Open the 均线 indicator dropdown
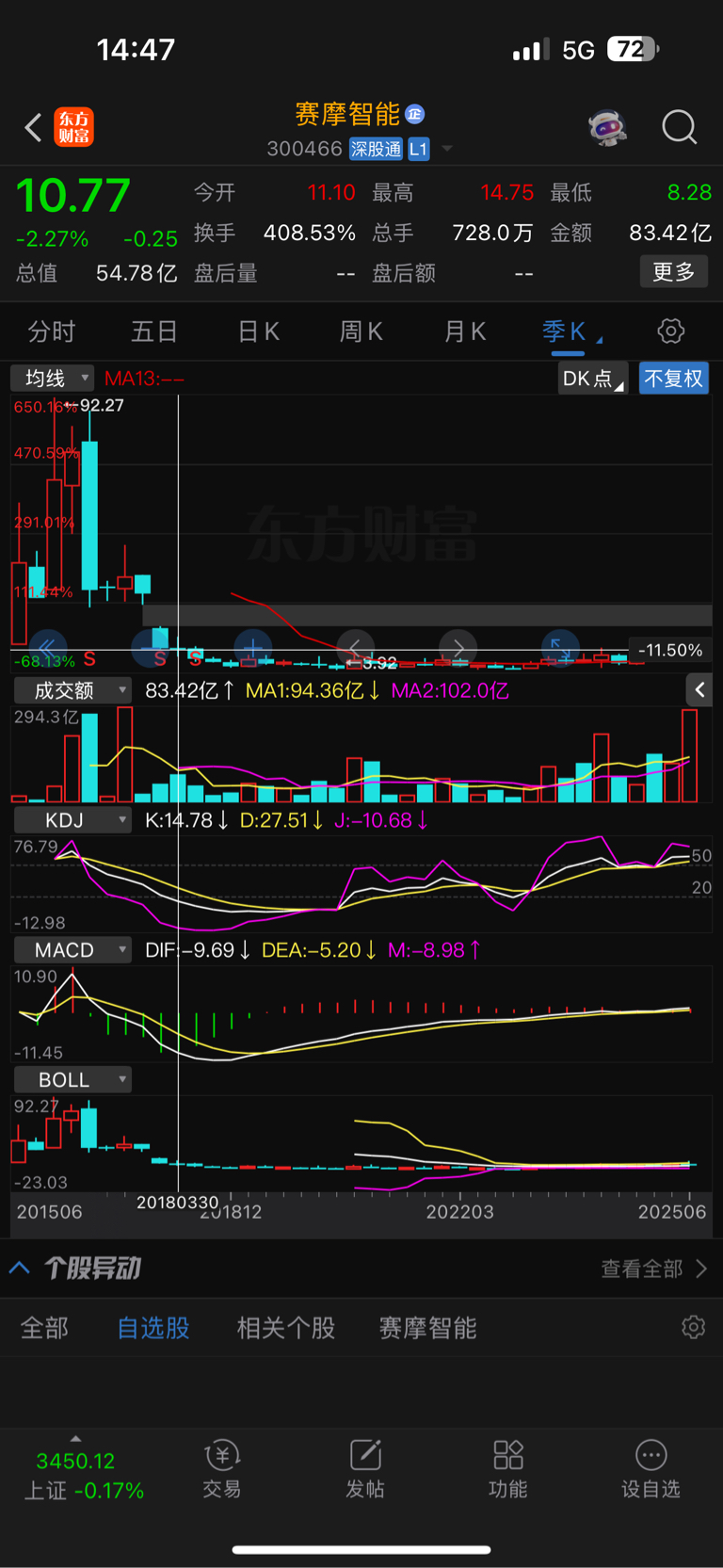Screen dimensions: 723x1568 pos(52,378)
